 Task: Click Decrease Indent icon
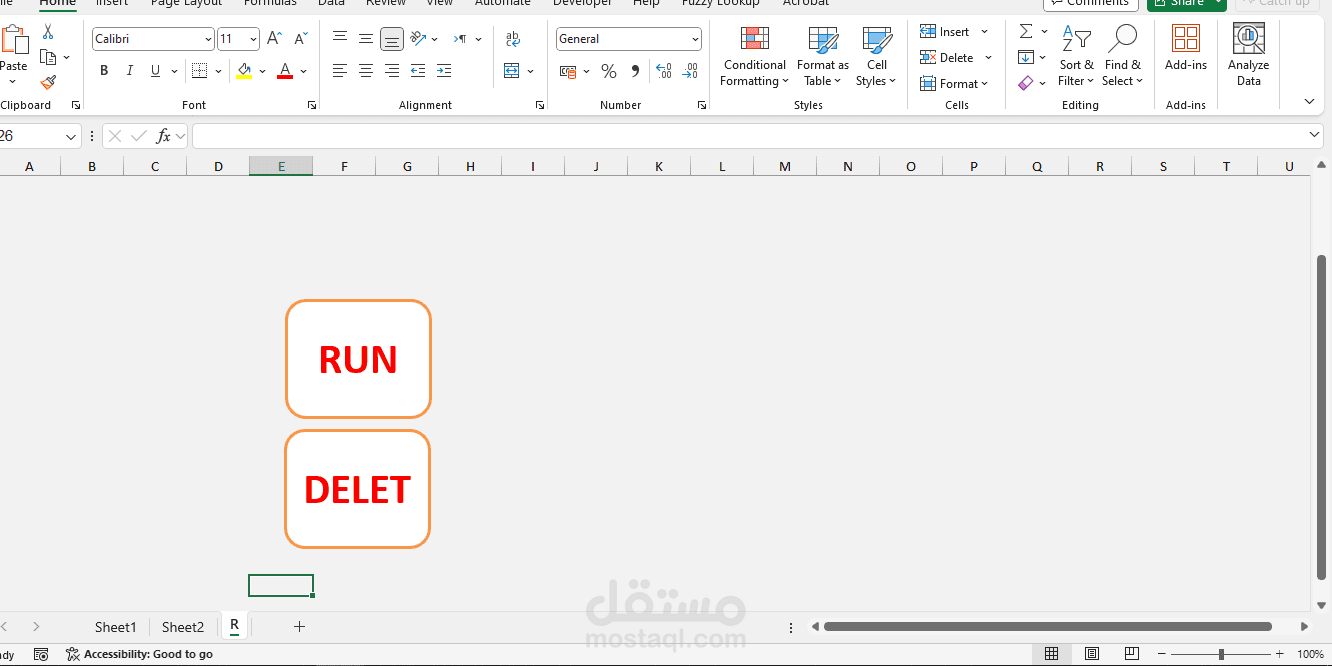tap(418, 71)
